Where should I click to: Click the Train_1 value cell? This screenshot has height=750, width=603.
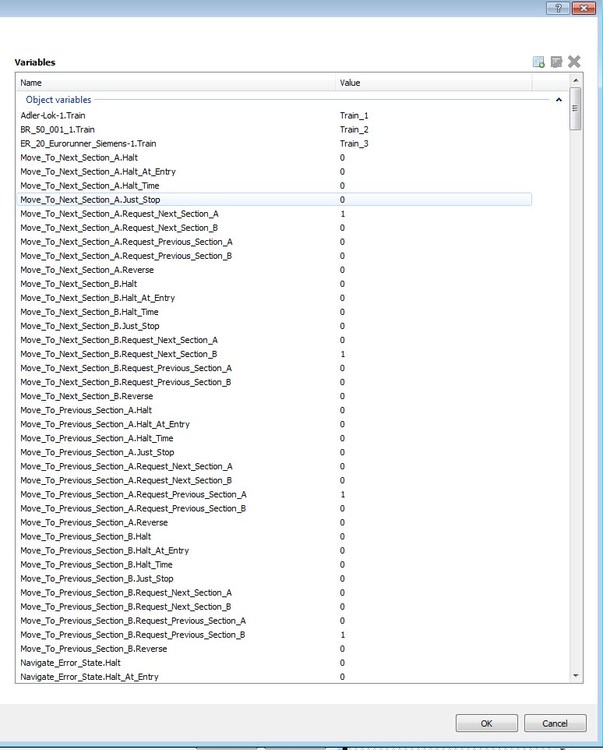(x=354, y=115)
